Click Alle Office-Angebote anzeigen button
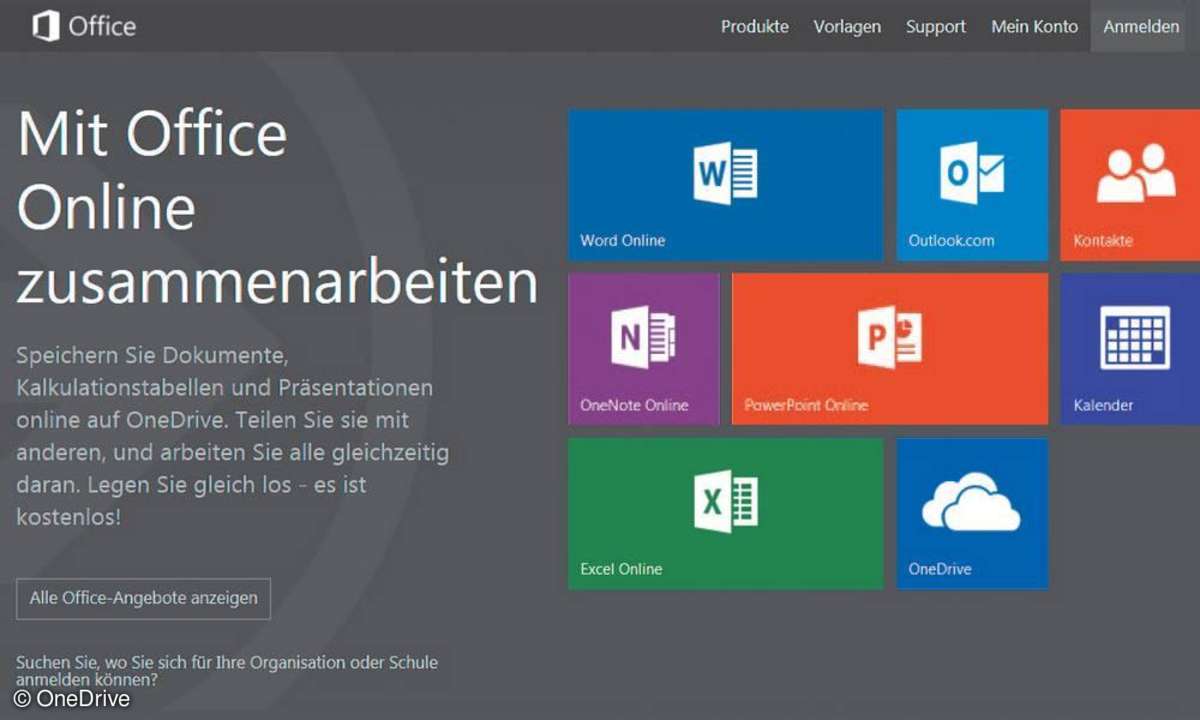1200x720 pixels. pyautogui.click(x=143, y=598)
